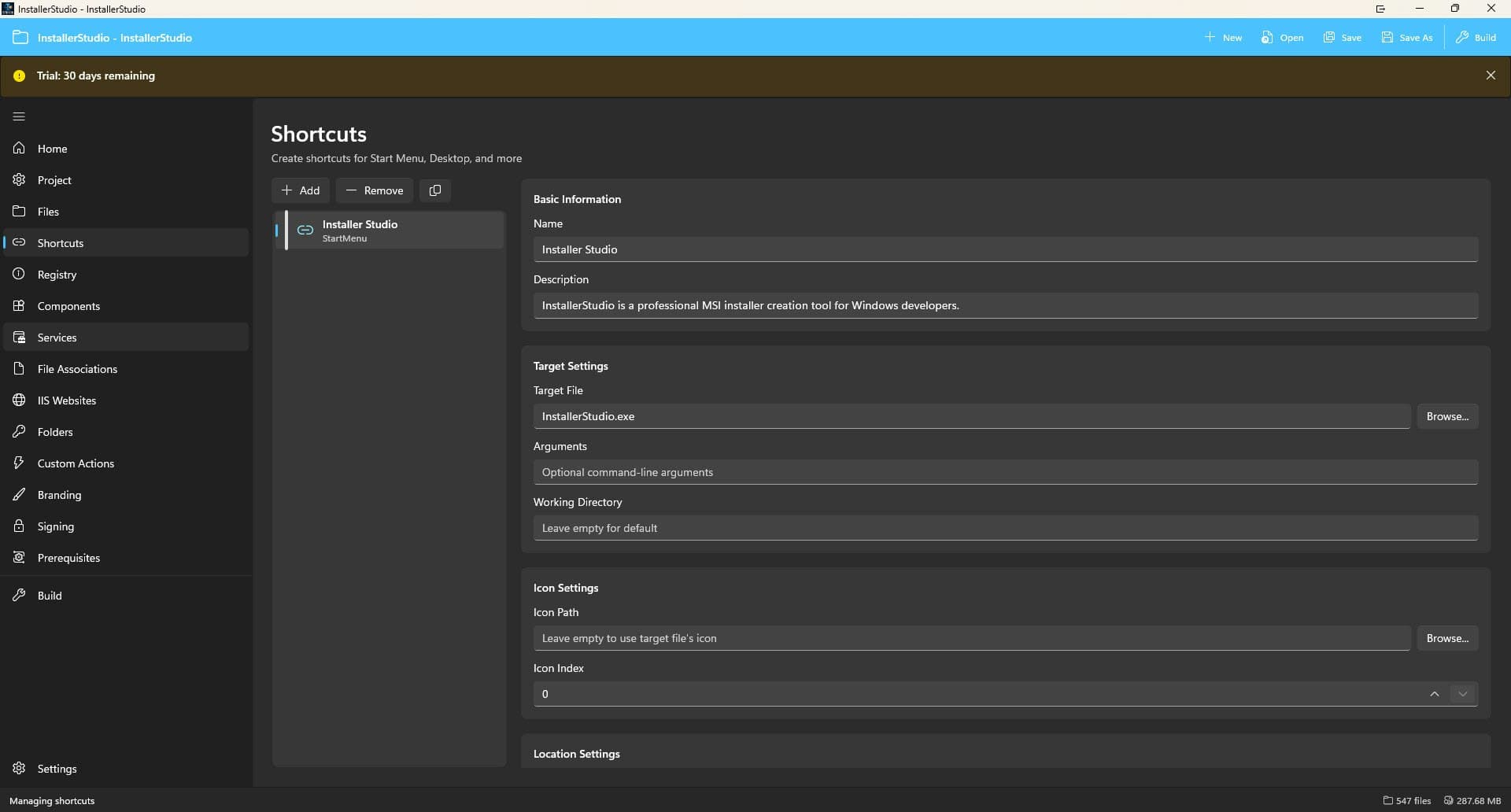1511x812 pixels.
Task: Open the Registry section
Action: click(x=56, y=274)
